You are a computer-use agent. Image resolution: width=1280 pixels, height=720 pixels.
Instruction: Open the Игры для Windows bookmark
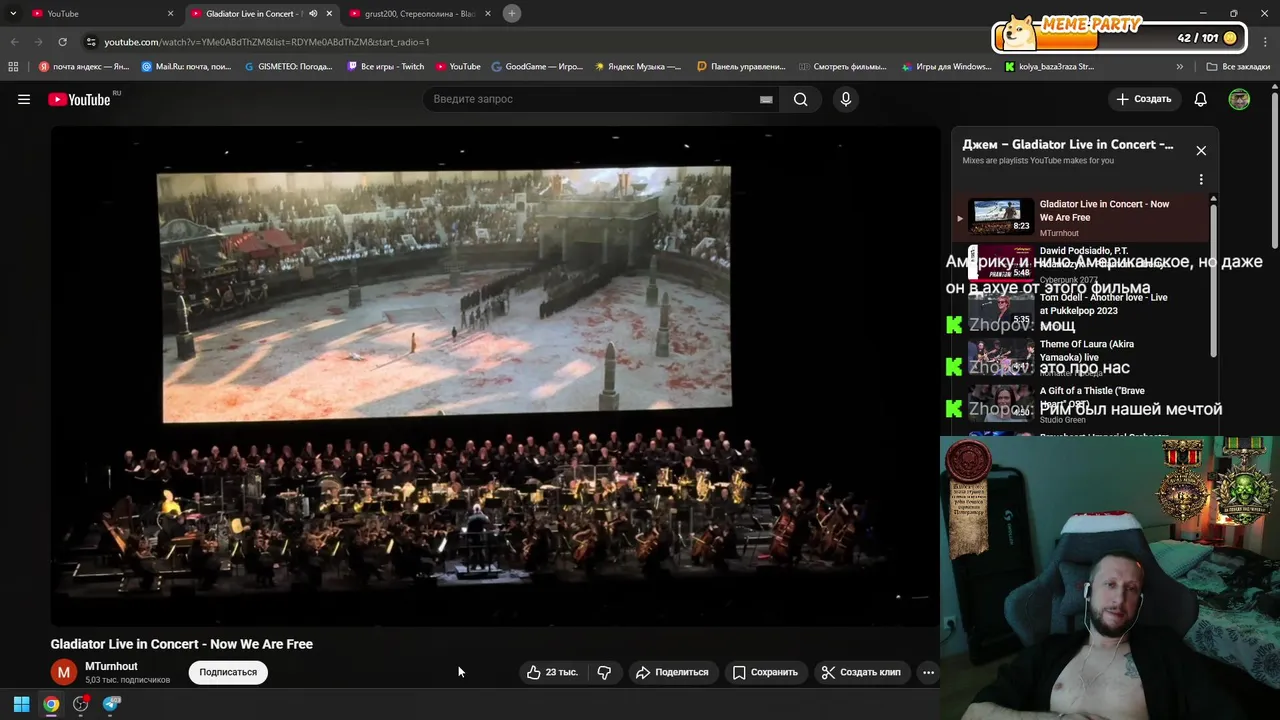(946, 67)
